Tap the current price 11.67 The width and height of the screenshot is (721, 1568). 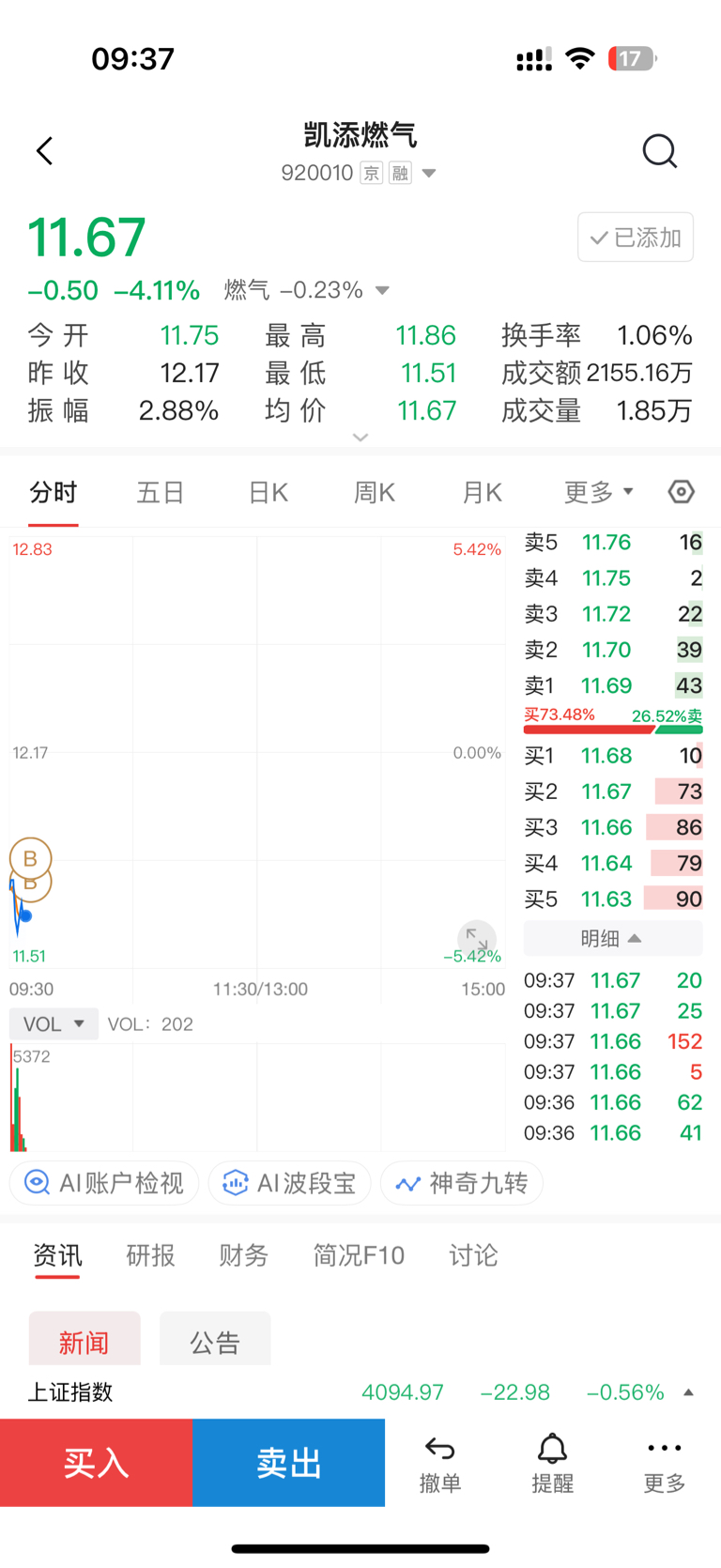pyautogui.click(x=87, y=237)
